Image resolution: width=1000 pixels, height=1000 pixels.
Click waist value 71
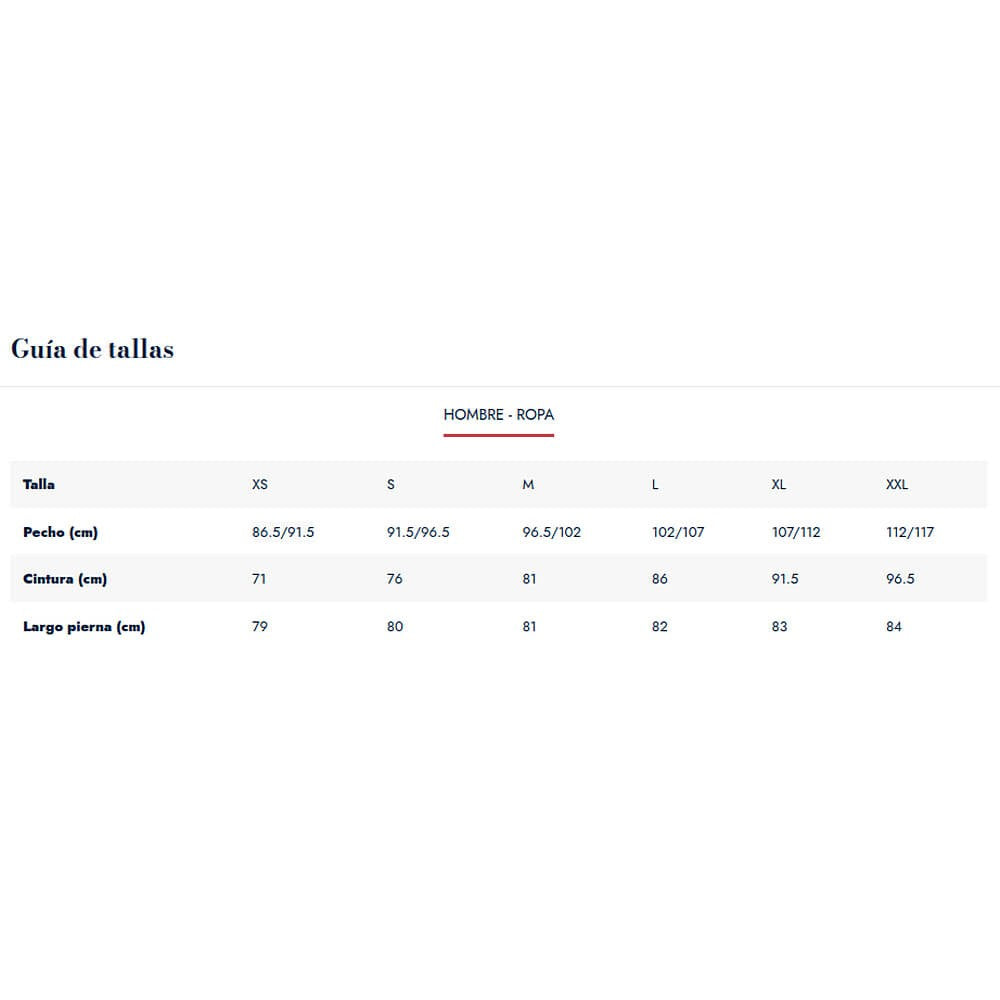click(260, 579)
